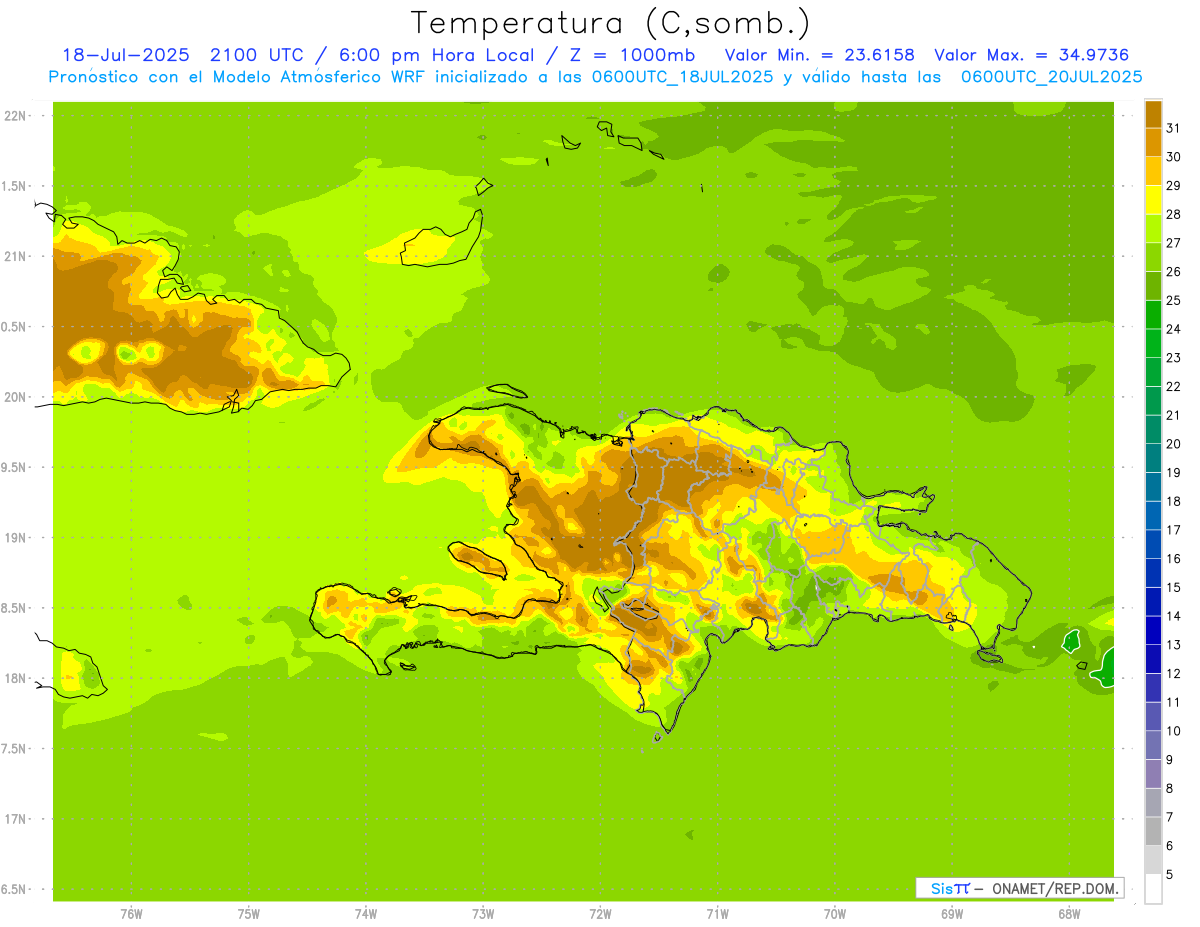Click color scale label '25'
This screenshot has height=927, width=1200.
point(1173,300)
